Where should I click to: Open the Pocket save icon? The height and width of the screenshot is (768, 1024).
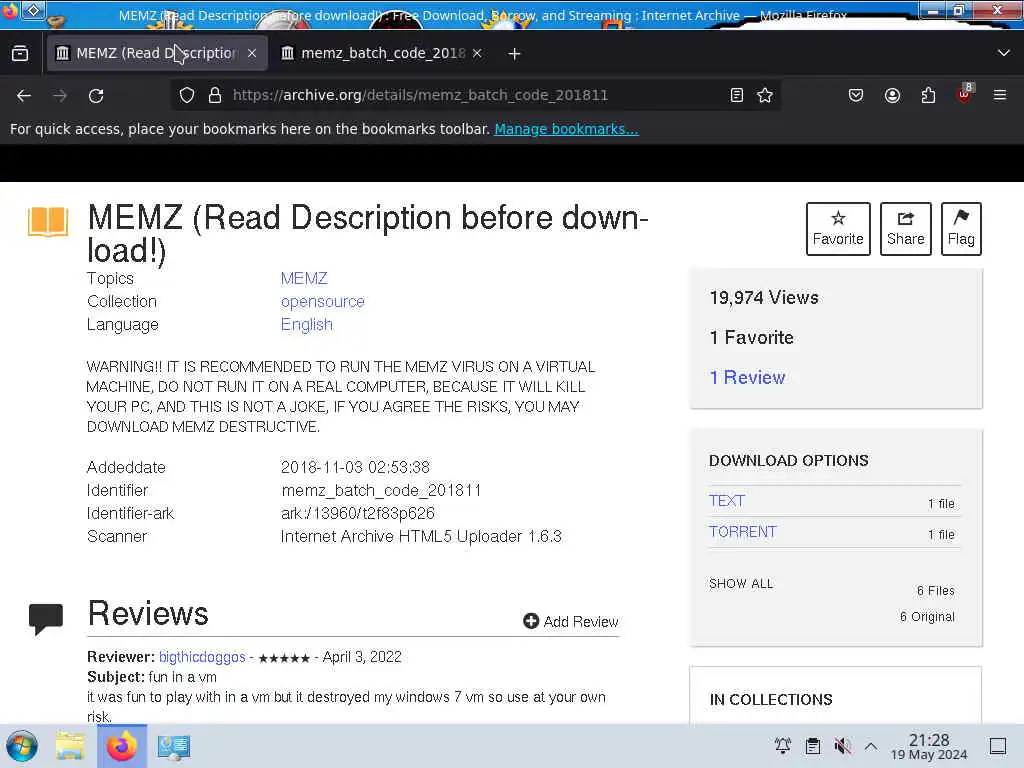pos(856,95)
